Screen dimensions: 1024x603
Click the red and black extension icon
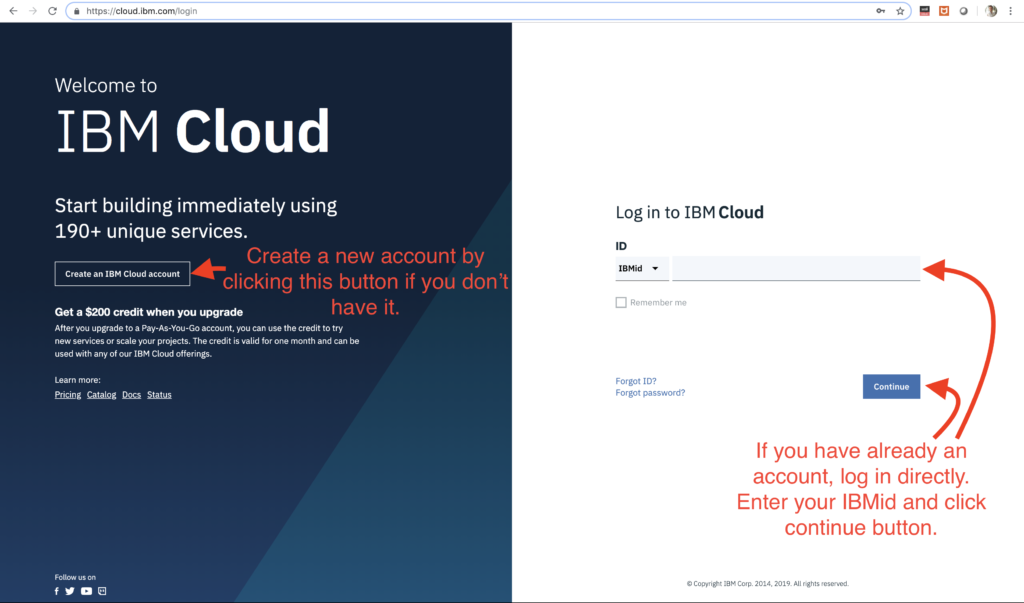924,11
